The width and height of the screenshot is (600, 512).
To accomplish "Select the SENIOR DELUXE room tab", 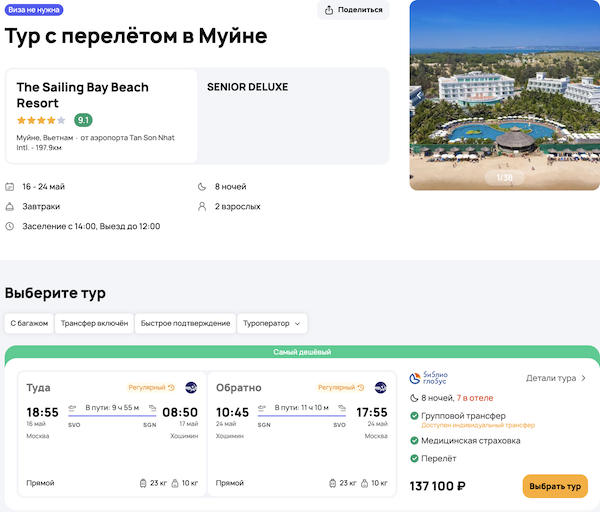I will click(247, 87).
